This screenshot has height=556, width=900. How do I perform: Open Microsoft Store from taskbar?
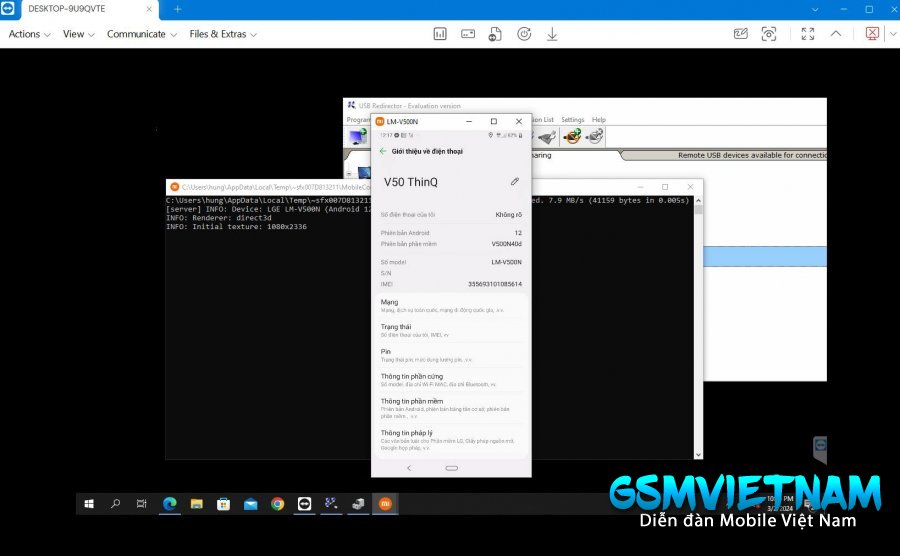[223, 504]
